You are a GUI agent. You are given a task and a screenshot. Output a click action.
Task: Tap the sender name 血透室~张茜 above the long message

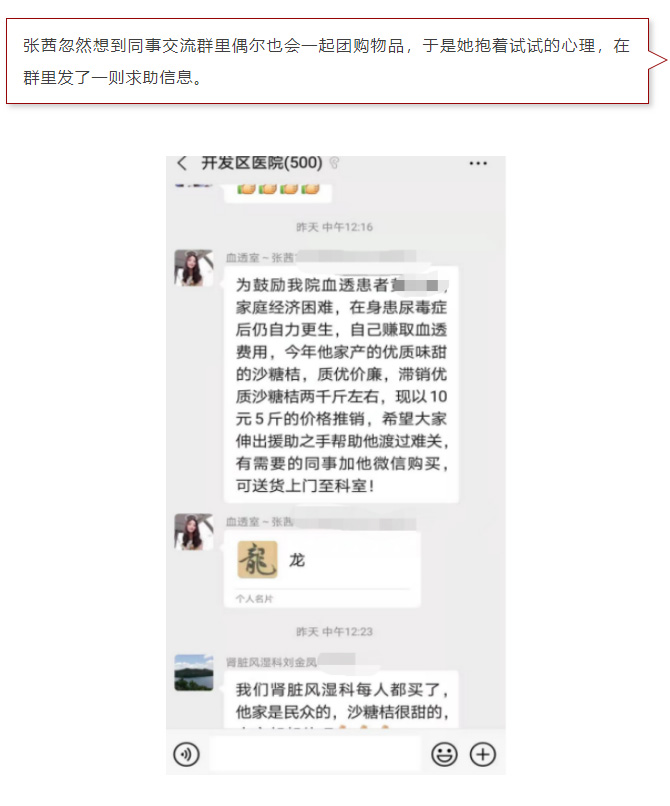[260, 258]
